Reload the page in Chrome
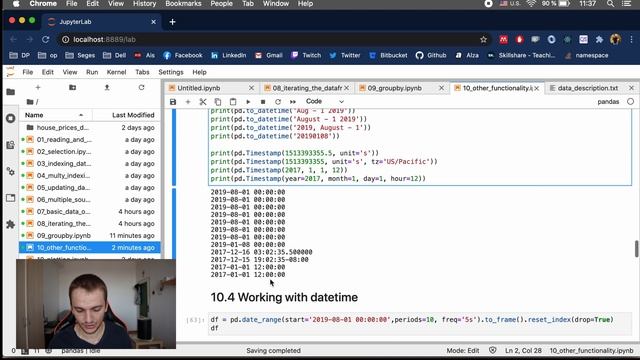 pos(46,40)
